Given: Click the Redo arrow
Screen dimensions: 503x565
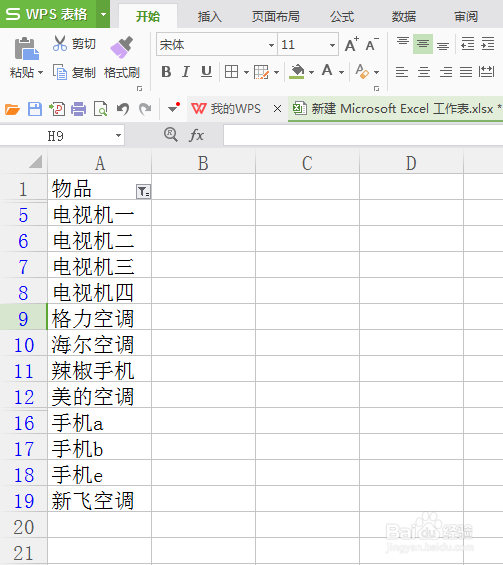Looking at the screenshot, I should (145, 109).
